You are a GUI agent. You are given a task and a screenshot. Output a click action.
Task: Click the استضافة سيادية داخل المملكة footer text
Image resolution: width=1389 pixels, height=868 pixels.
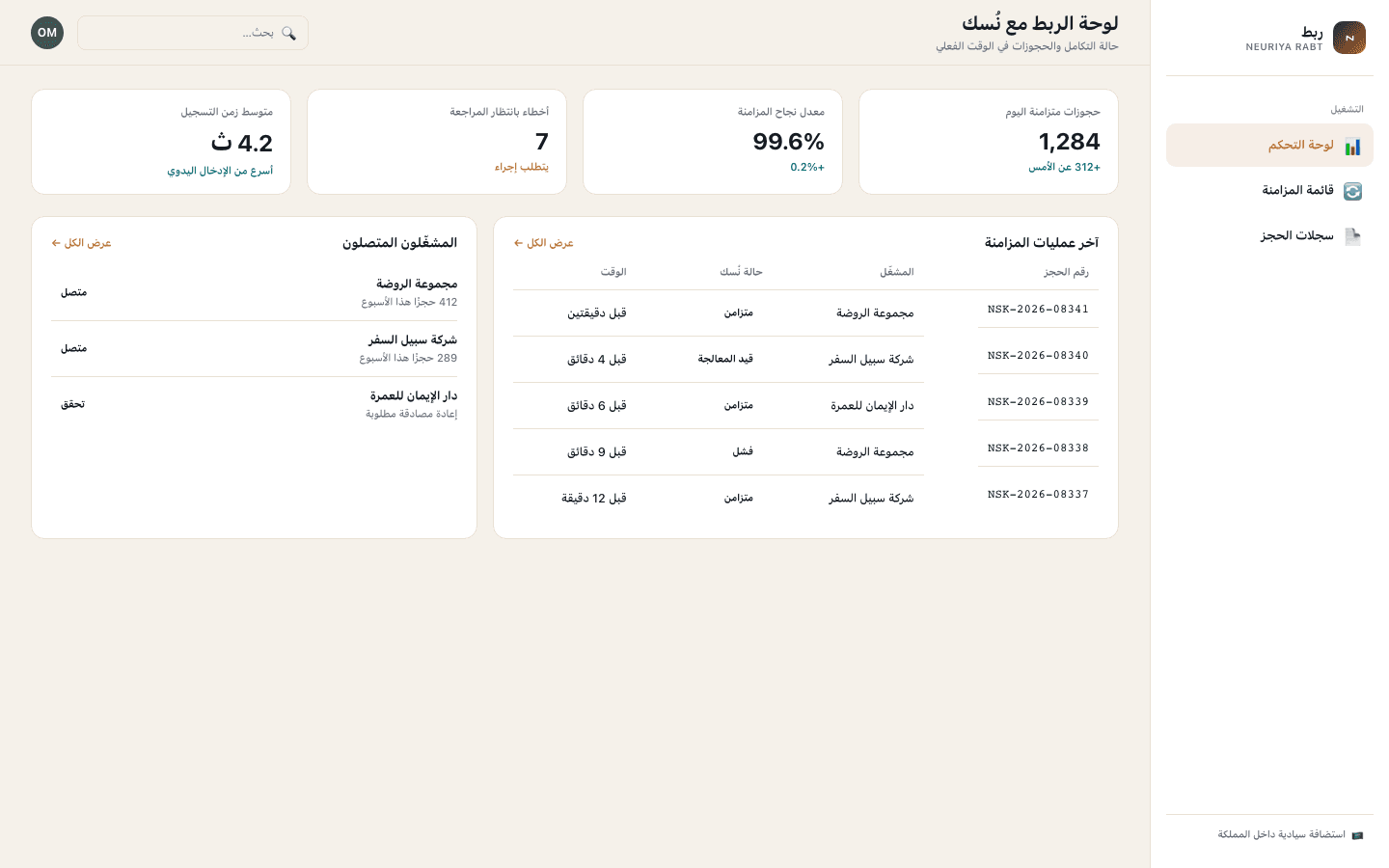coord(1281,835)
